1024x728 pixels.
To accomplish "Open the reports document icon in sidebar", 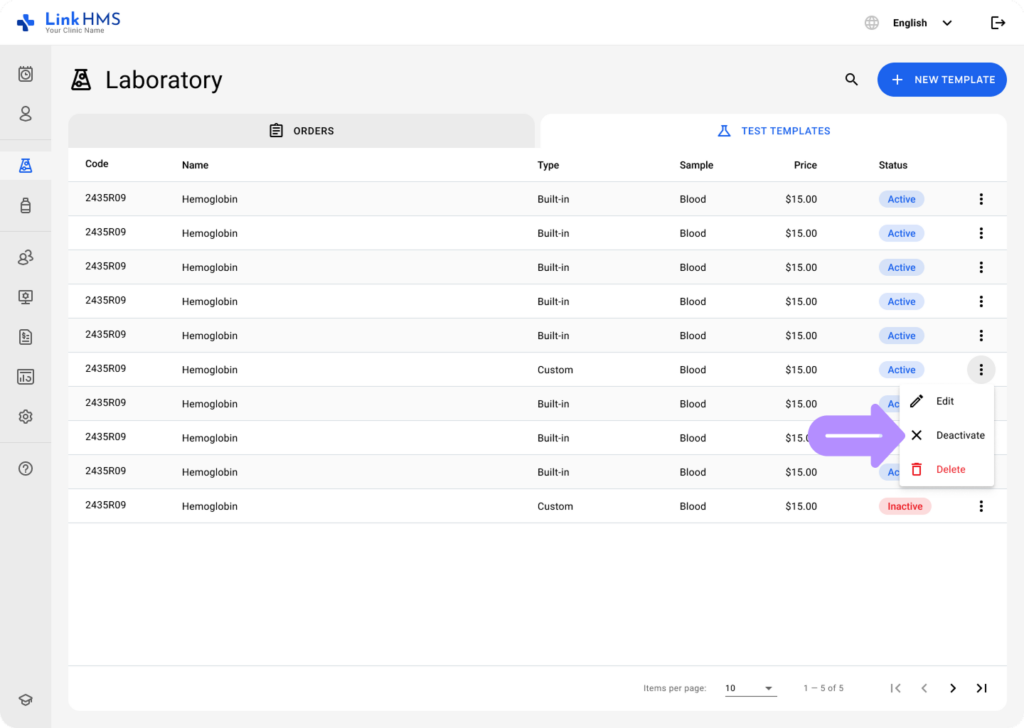I will pos(24,337).
